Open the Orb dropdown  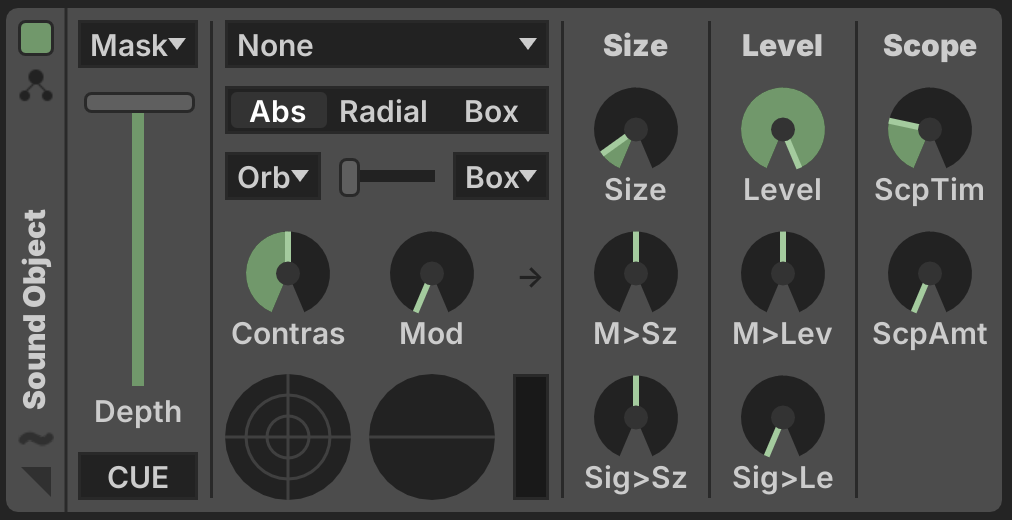[273, 176]
